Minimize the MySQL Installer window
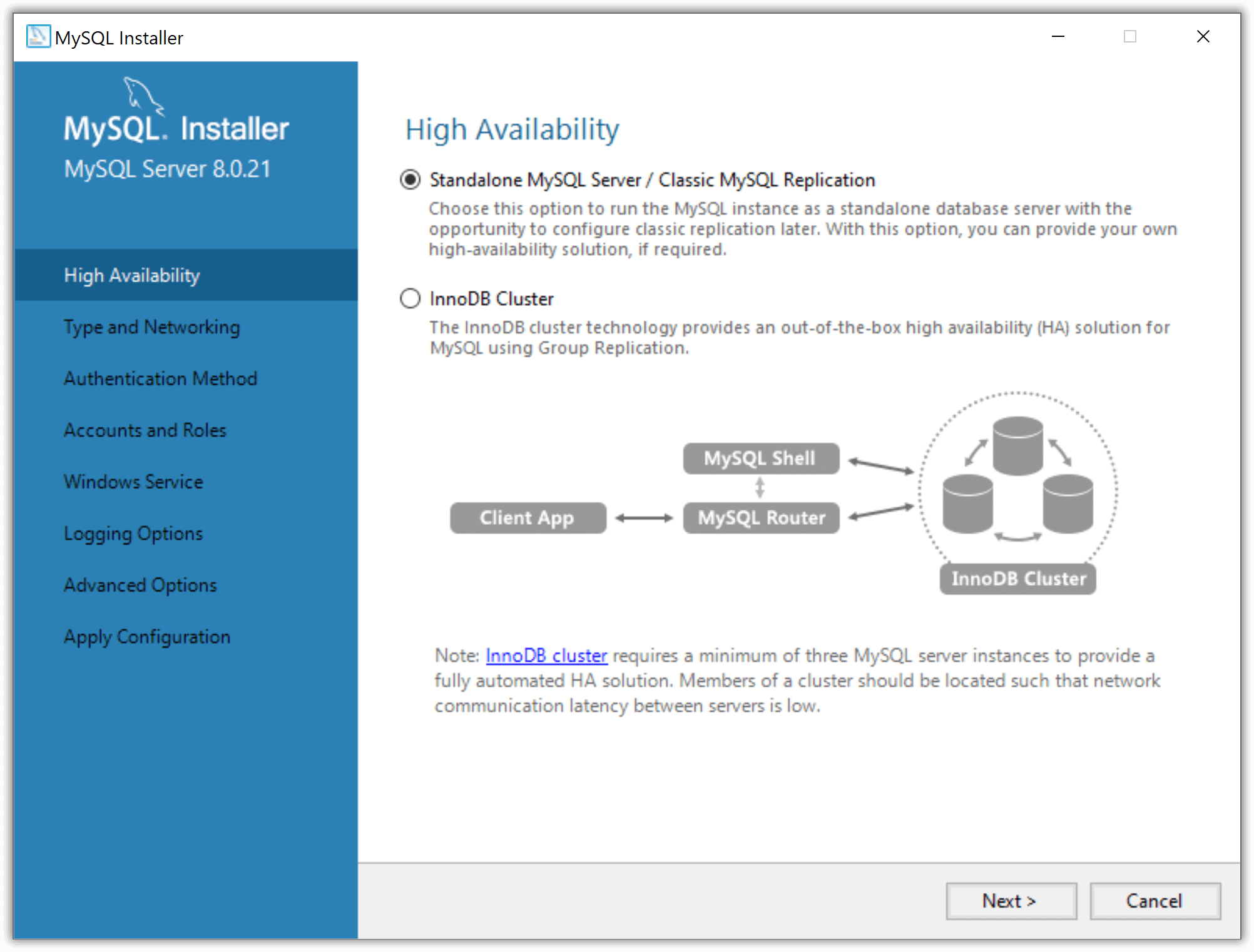The width and height of the screenshot is (1254, 952). pos(1058,36)
